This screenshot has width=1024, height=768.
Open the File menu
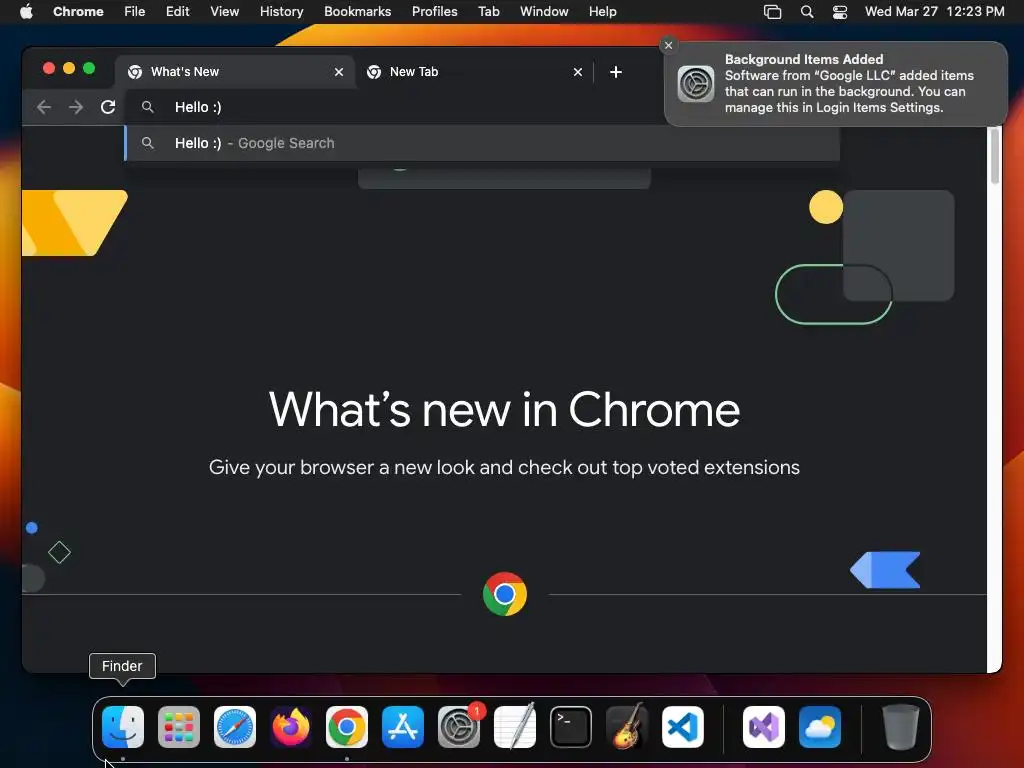135,12
